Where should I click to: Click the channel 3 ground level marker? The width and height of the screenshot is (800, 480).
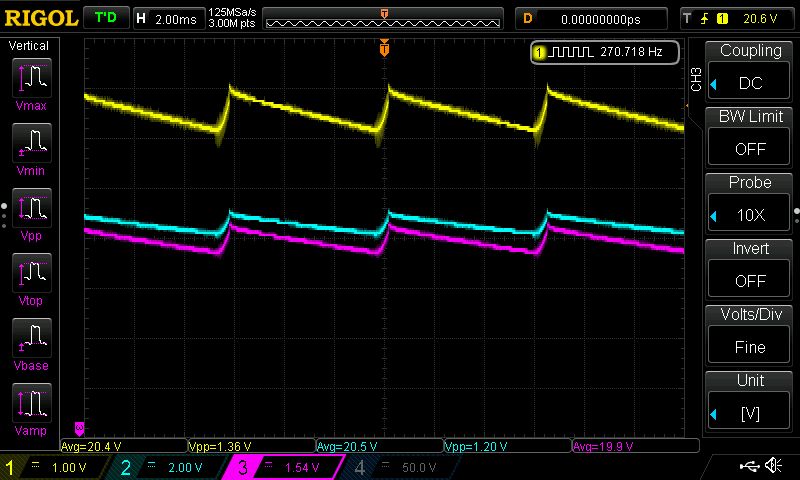pos(79,428)
